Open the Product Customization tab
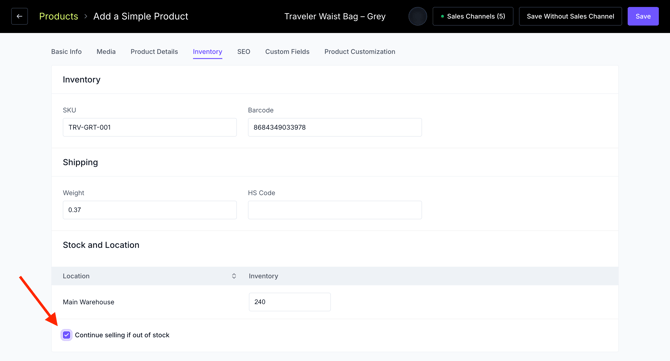The width and height of the screenshot is (670, 361). pyautogui.click(x=360, y=52)
